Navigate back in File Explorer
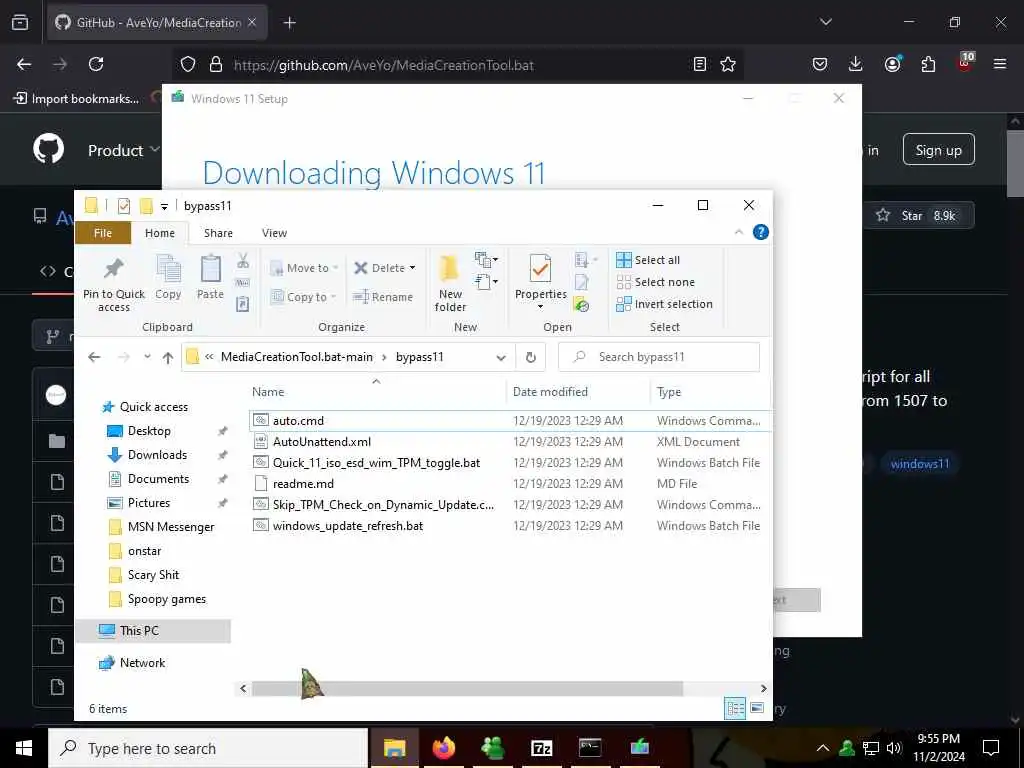 click(95, 357)
